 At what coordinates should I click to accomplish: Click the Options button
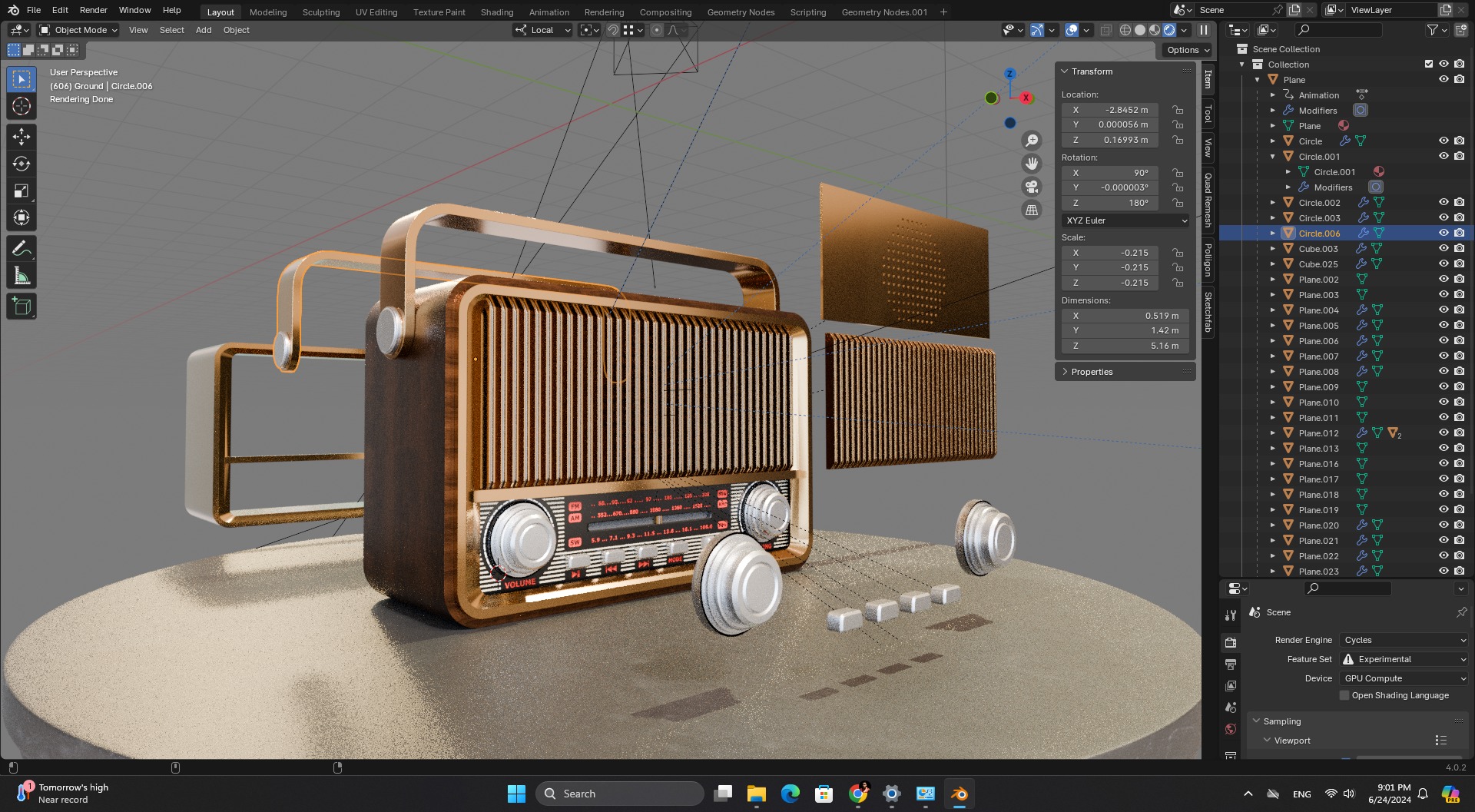click(x=1188, y=50)
